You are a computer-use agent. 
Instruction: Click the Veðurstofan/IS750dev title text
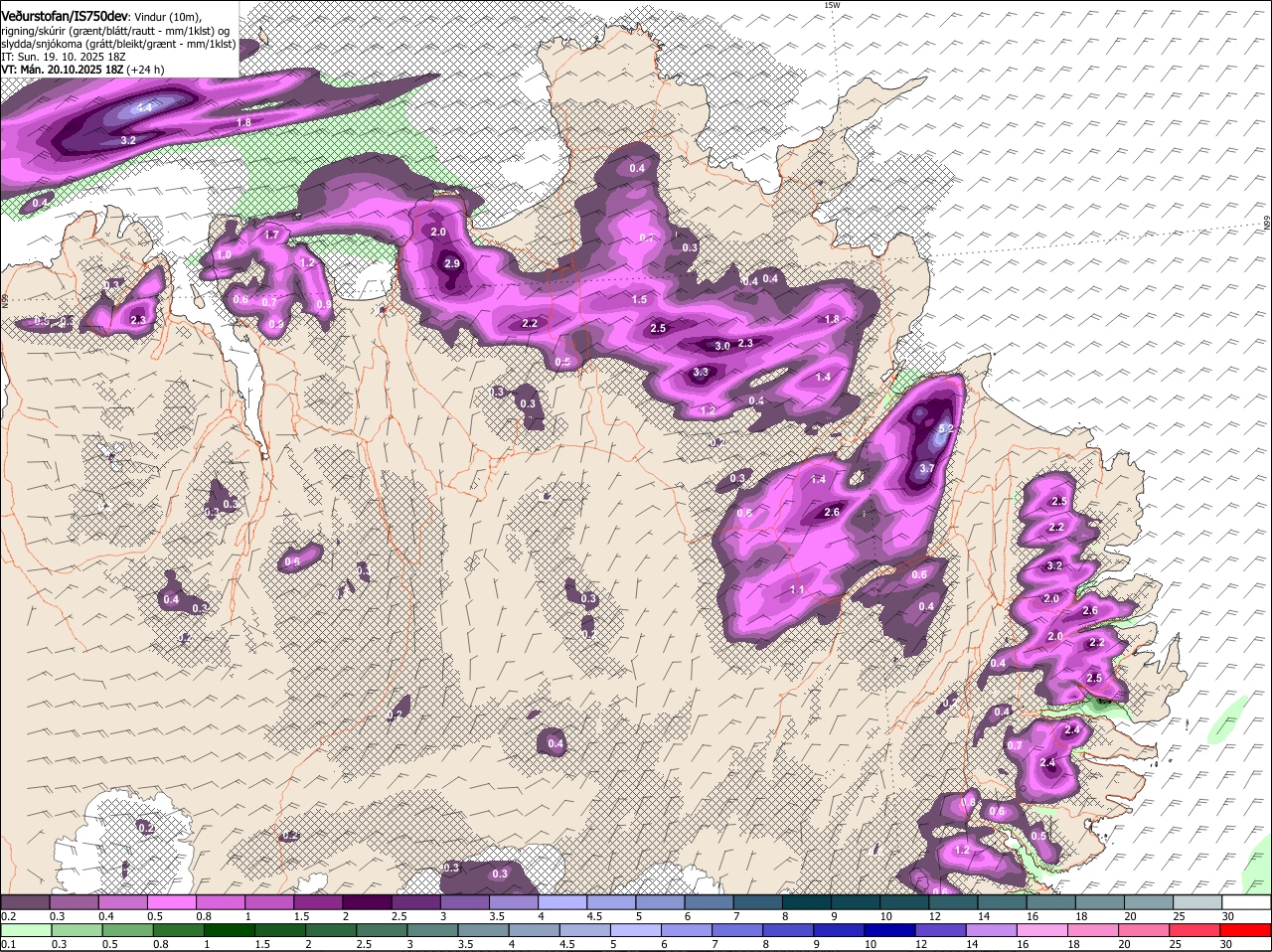[65, 17]
